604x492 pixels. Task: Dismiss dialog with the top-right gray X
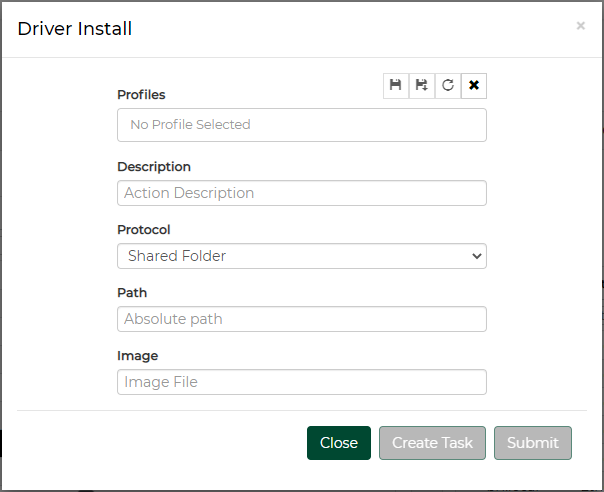pos(580,26)
